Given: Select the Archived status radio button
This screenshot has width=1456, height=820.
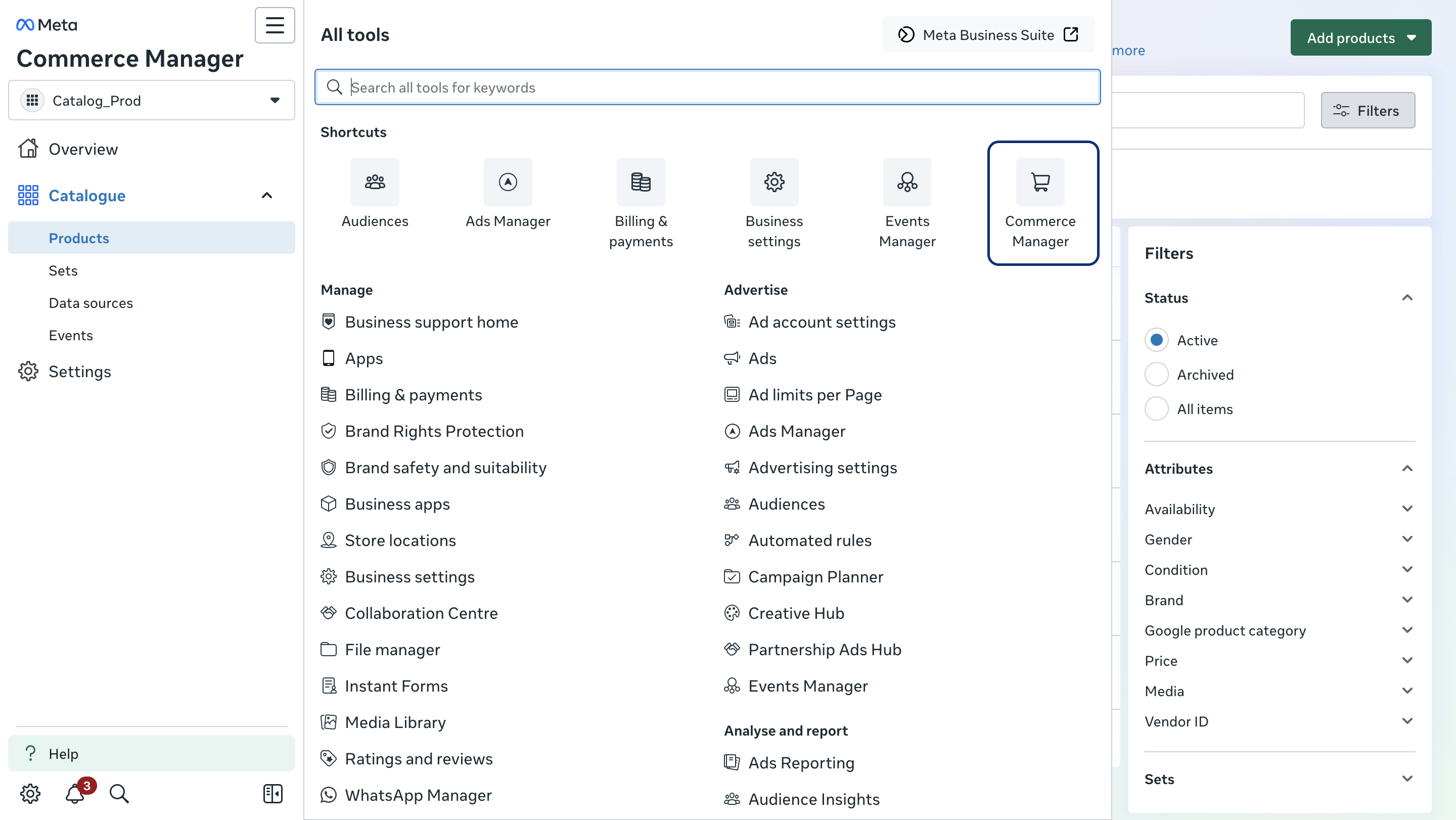Looking at the screenshot, I should coord(1156,375).
